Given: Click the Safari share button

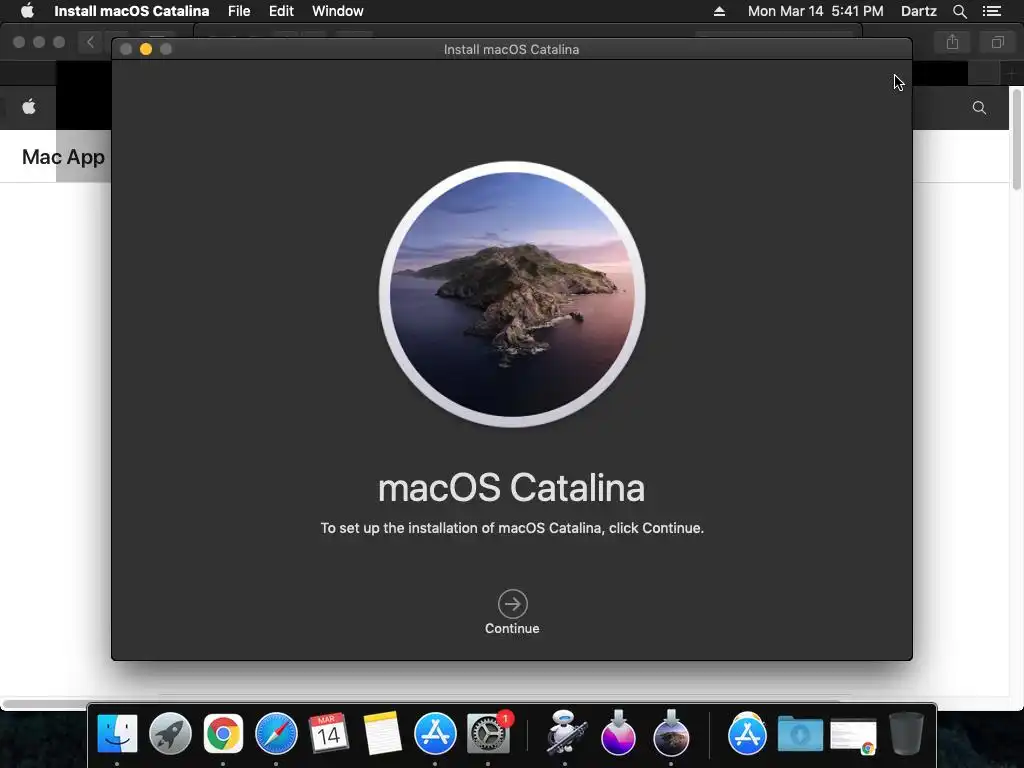Looking at the screenshot, I should point(952,42).
